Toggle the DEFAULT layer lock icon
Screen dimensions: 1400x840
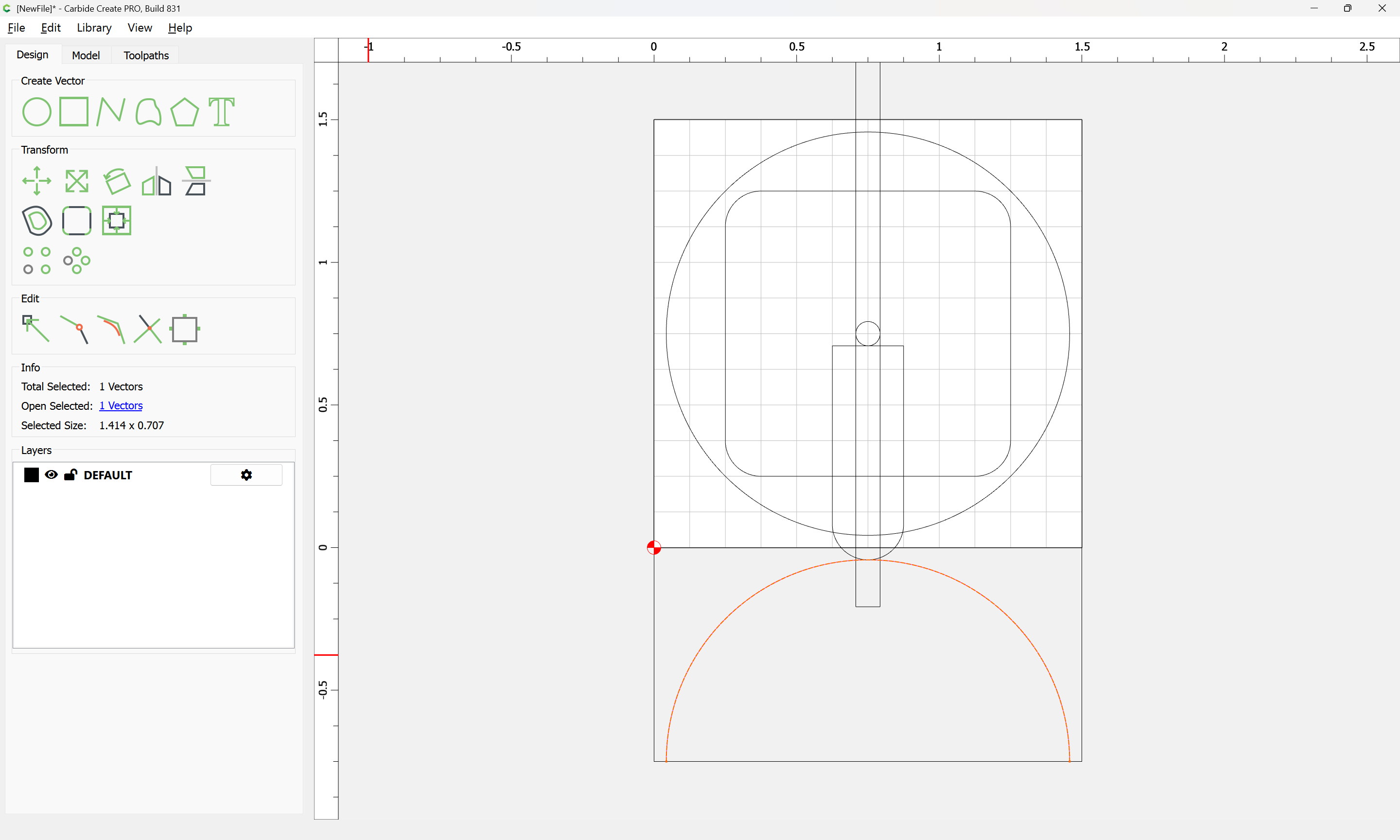coord(70,475)
